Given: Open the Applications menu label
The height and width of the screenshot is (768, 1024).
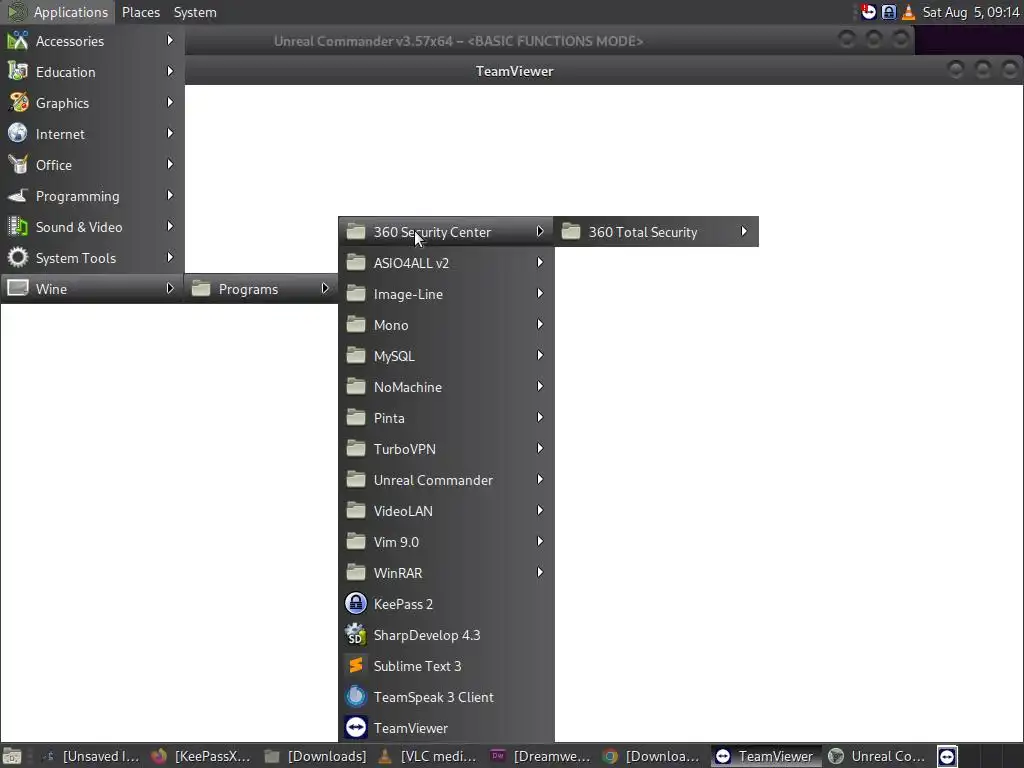Looking at the screenshot, I should (71, 12).
